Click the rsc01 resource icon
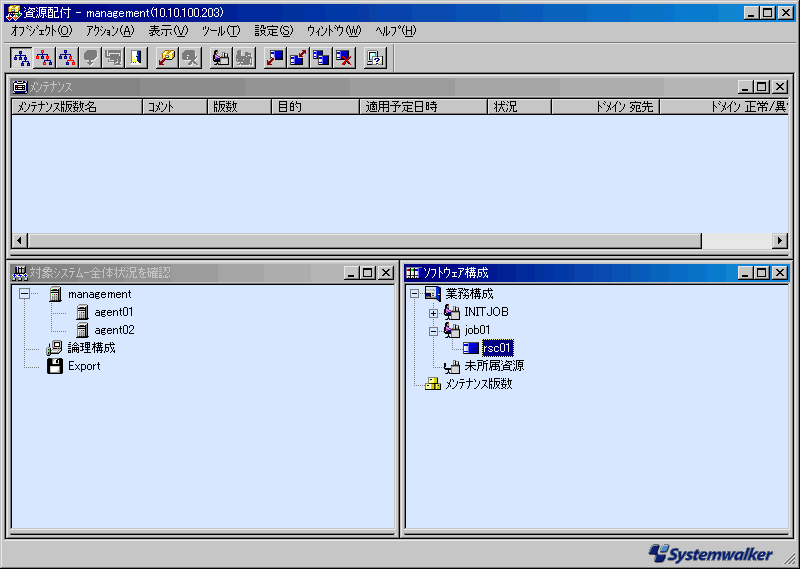This screenshot has width=800, height=569. click(470, 348)
